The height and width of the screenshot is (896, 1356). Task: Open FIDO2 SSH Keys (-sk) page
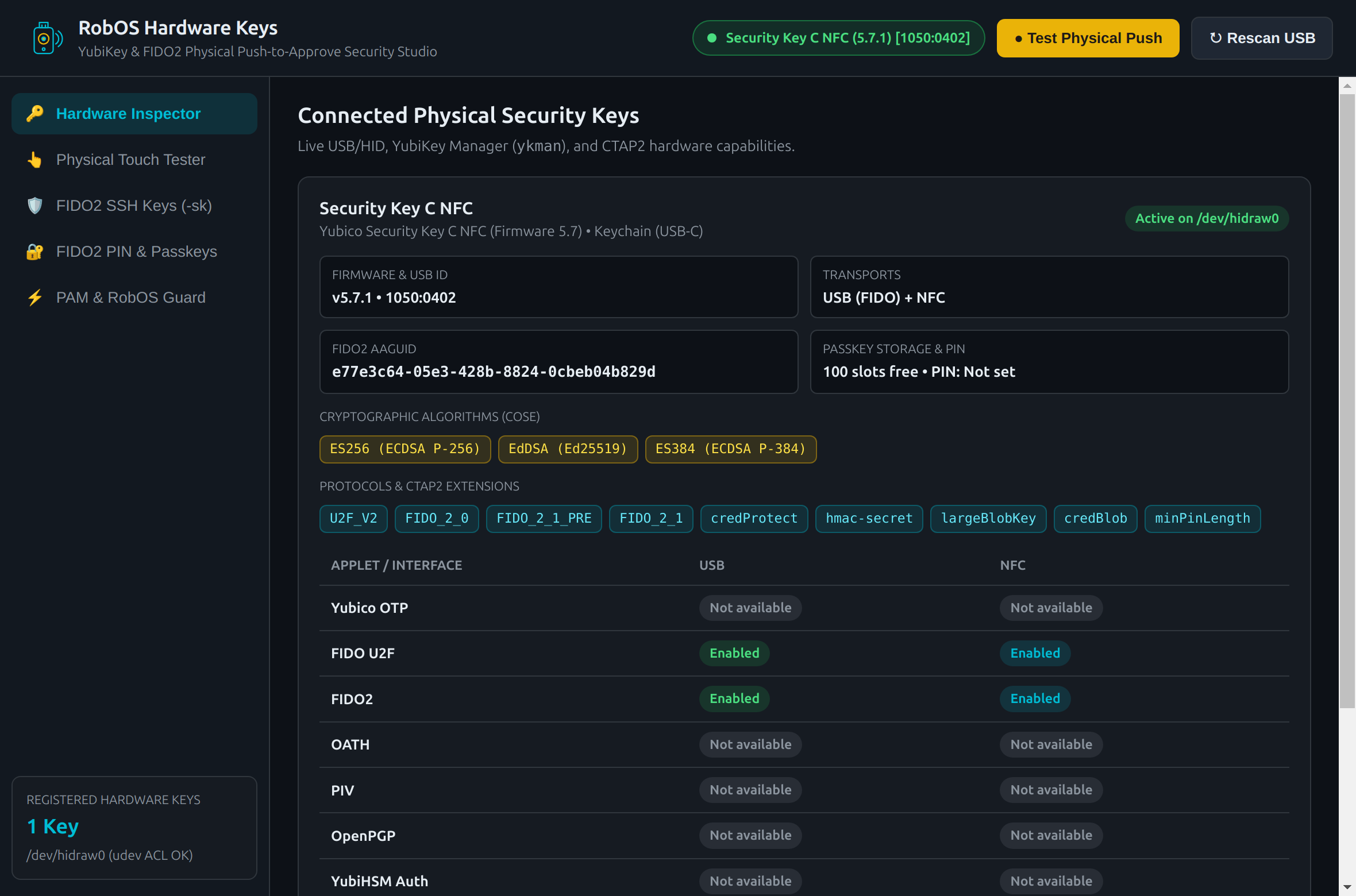[134, 206]
